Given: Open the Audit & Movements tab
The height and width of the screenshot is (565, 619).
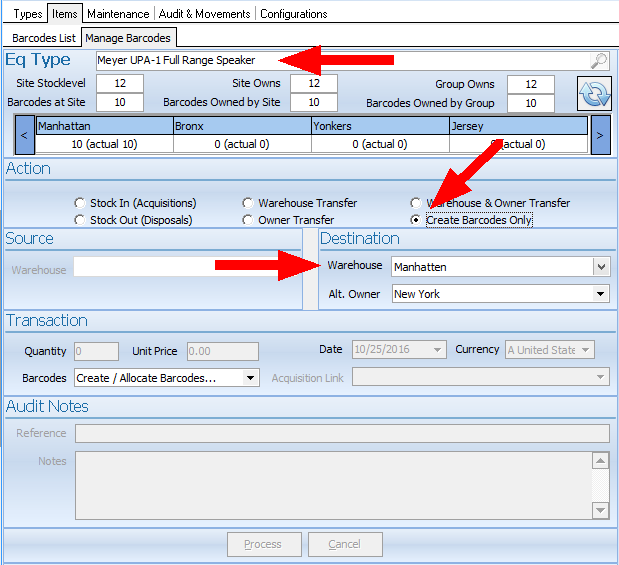Looking at the screenshot, I should 206,14.
